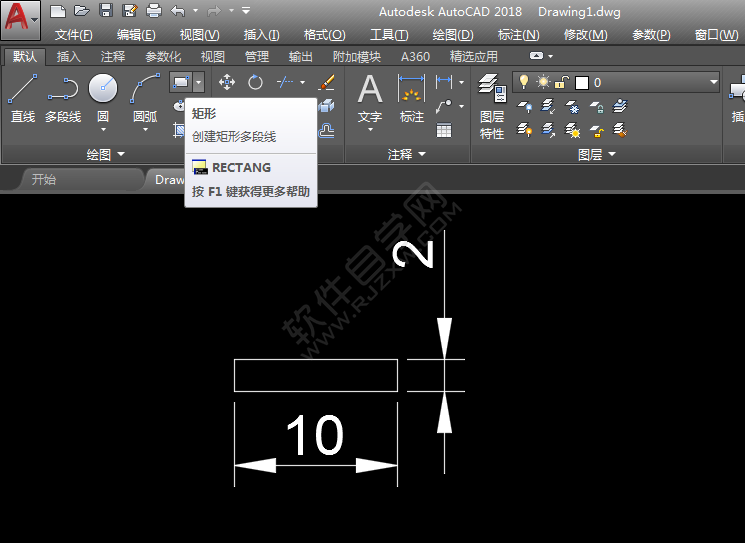
Task: Select the Move tool icon
Action: tap(227, 82)
